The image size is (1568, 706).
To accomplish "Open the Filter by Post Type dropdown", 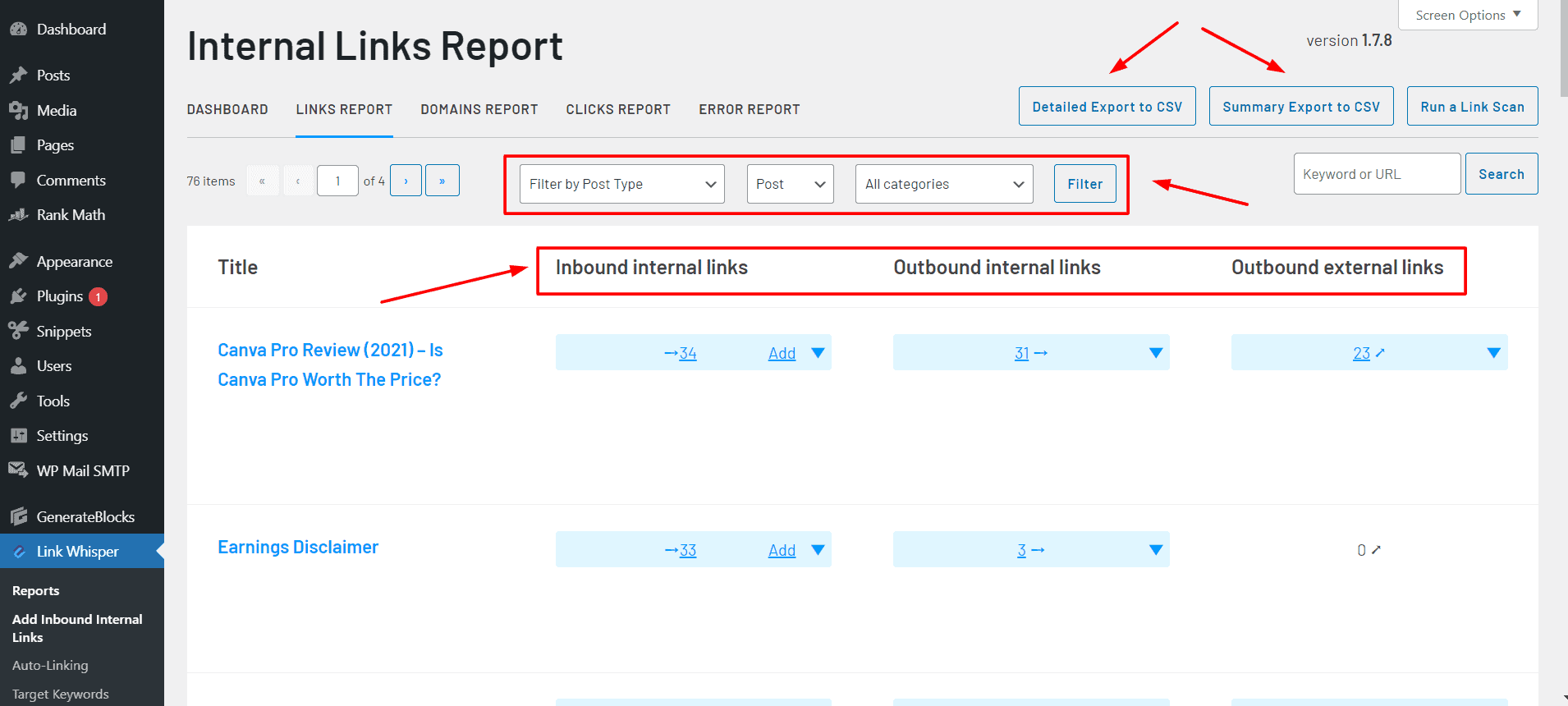I will click(621, 184).
